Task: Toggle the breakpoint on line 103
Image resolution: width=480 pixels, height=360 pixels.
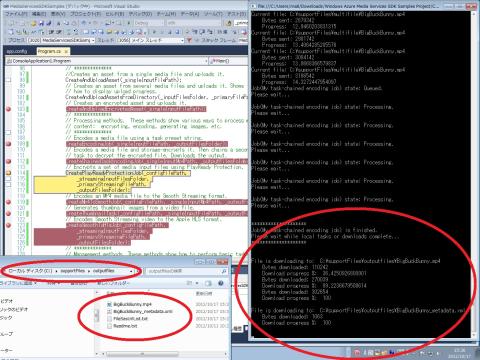Action: tap(9, 109)
